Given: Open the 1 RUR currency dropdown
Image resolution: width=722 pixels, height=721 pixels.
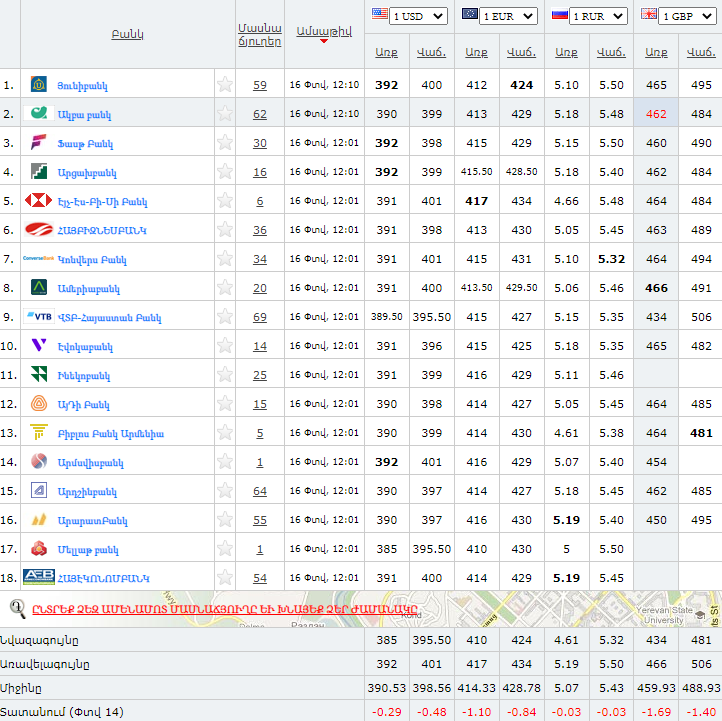Looking at the screenshot, I should point(598,16).
